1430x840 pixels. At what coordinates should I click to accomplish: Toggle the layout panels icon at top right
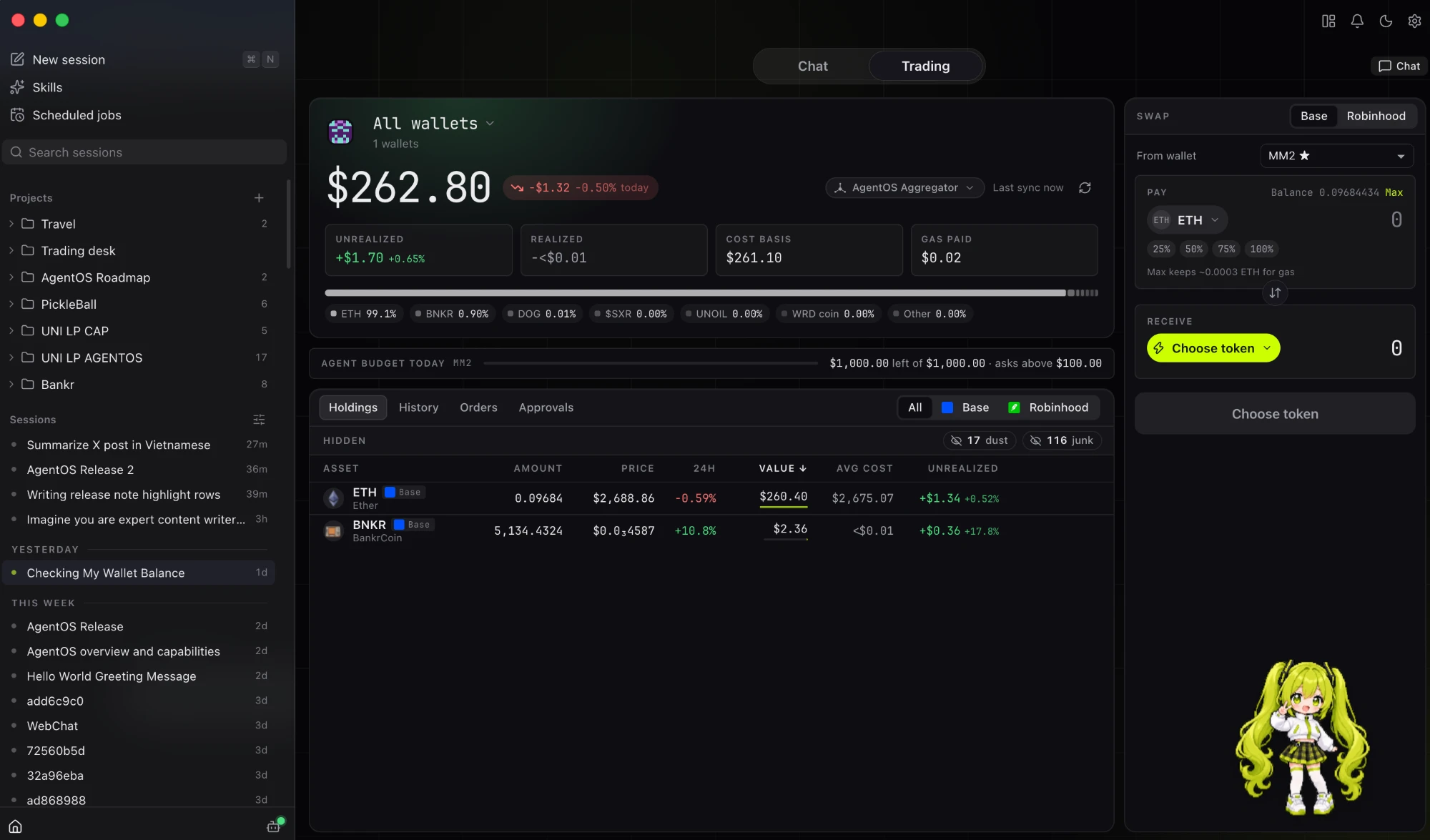click(1328, 21)
